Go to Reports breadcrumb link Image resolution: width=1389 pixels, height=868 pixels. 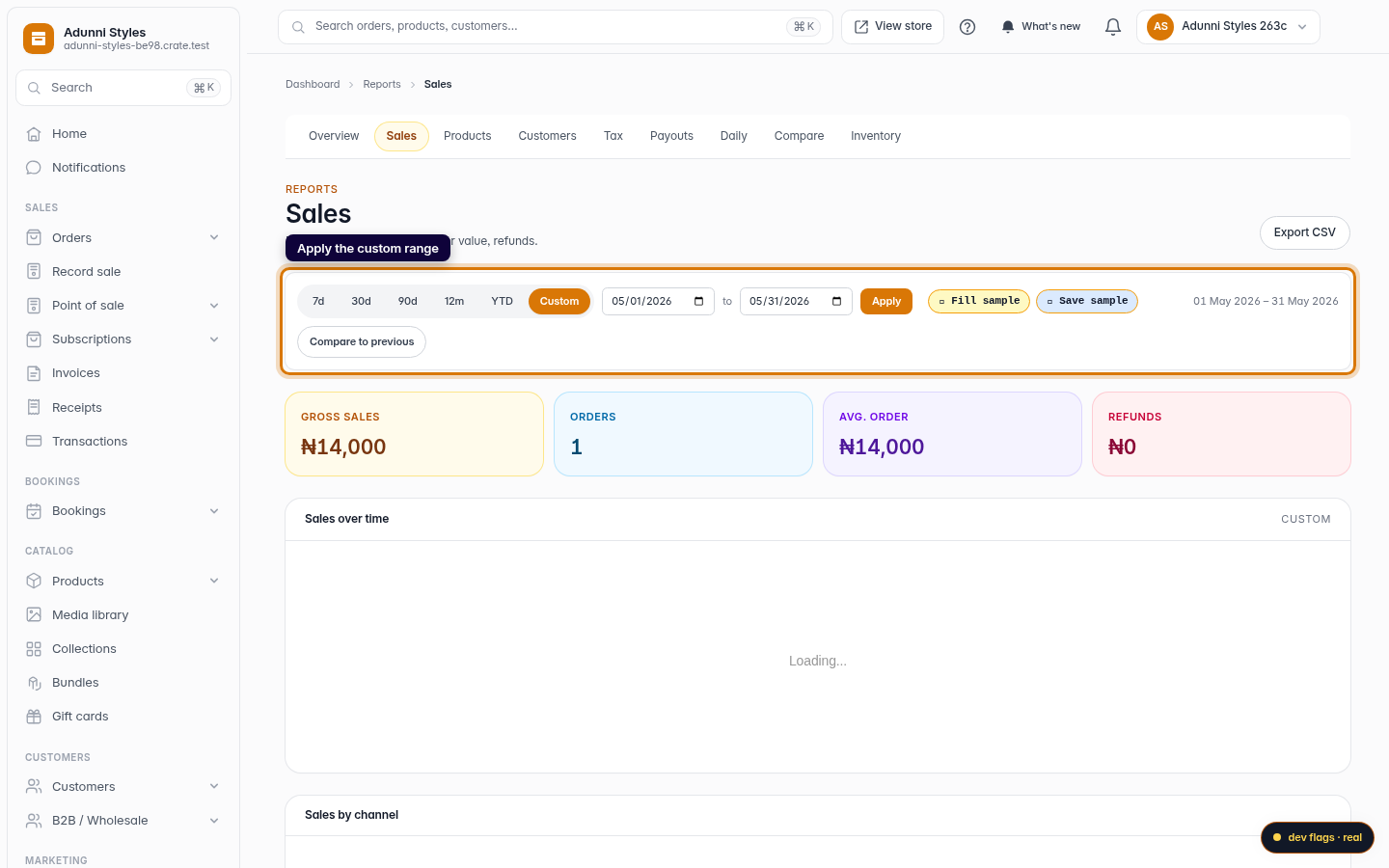[x=382, y=85]
